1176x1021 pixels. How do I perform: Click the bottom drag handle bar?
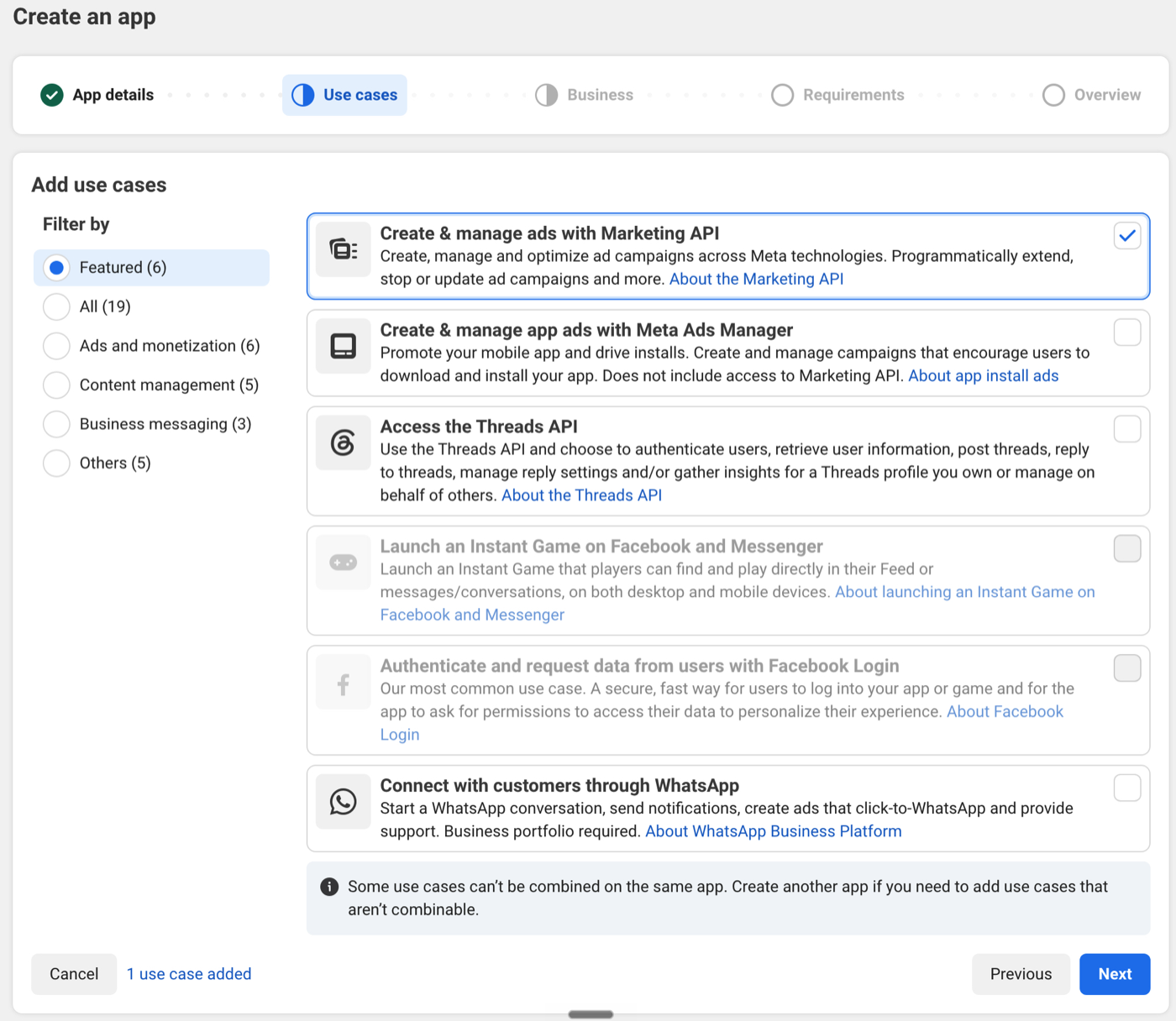[591, 1014]
